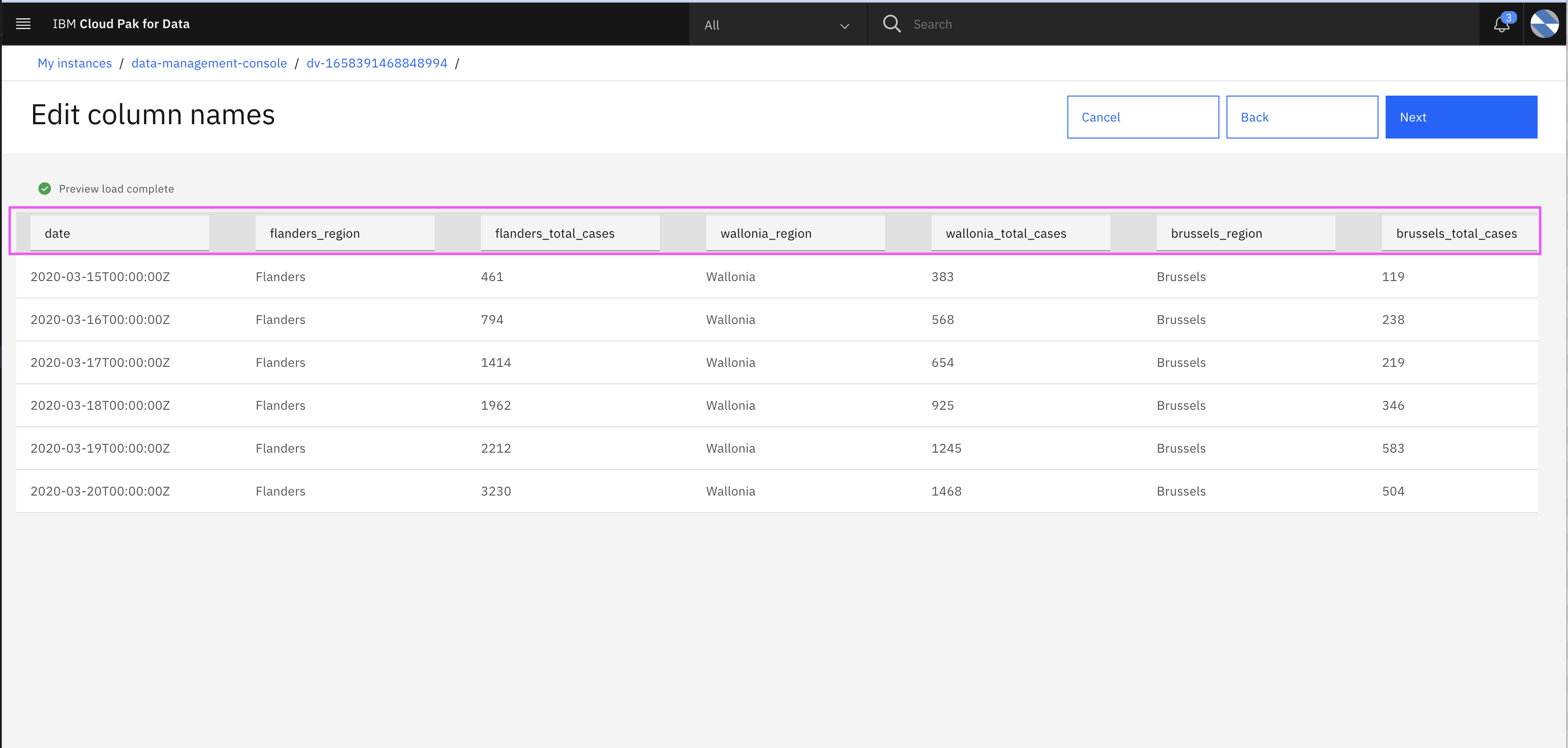Edit the flanders_region column name field
Viewport: 1568px width, 748px height.
[x=345, y=233]
